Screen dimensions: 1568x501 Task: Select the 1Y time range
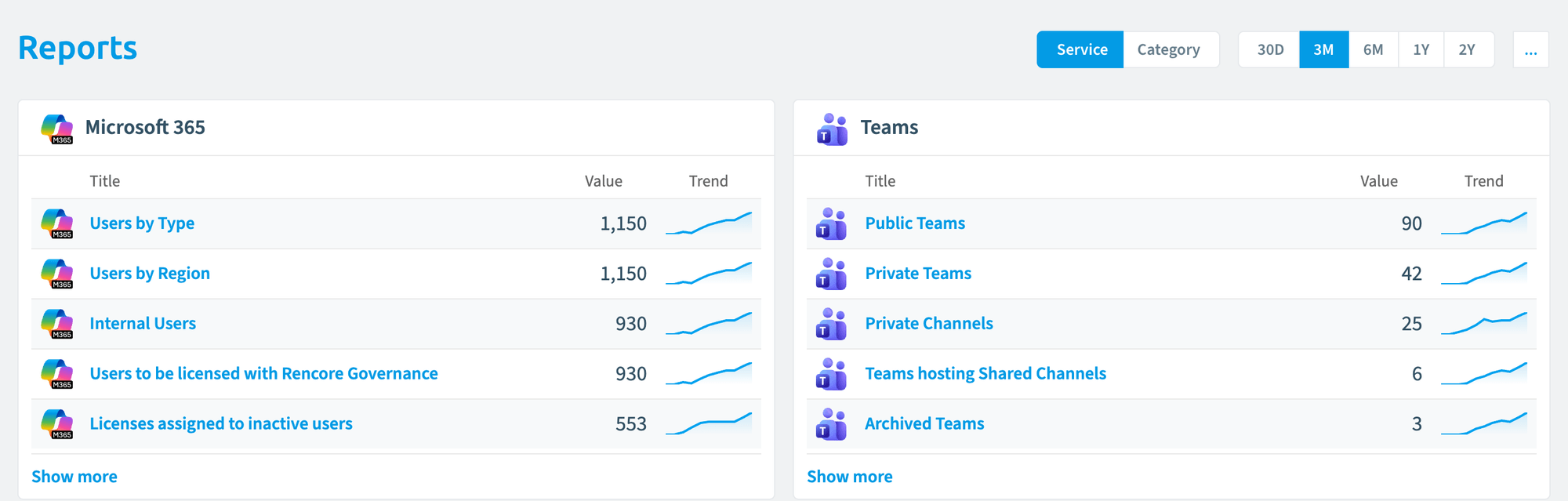point(1421,49)
